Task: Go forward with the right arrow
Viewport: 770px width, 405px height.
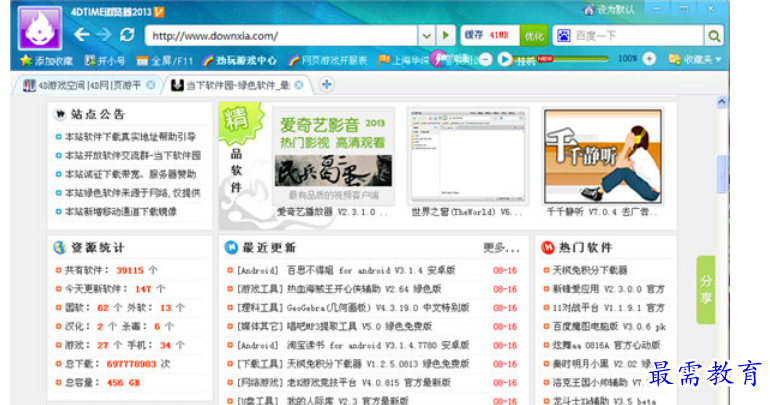Action: 104,35
